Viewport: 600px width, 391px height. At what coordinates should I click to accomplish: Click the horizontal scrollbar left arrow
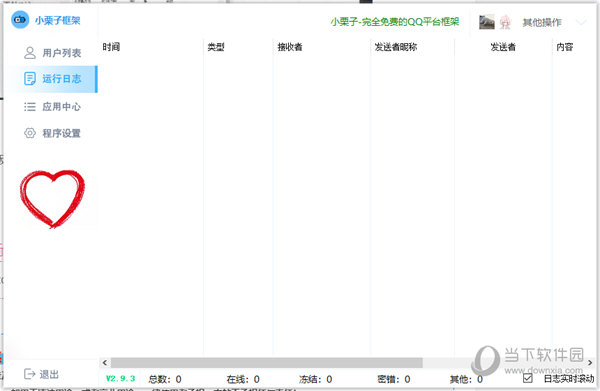105,362
